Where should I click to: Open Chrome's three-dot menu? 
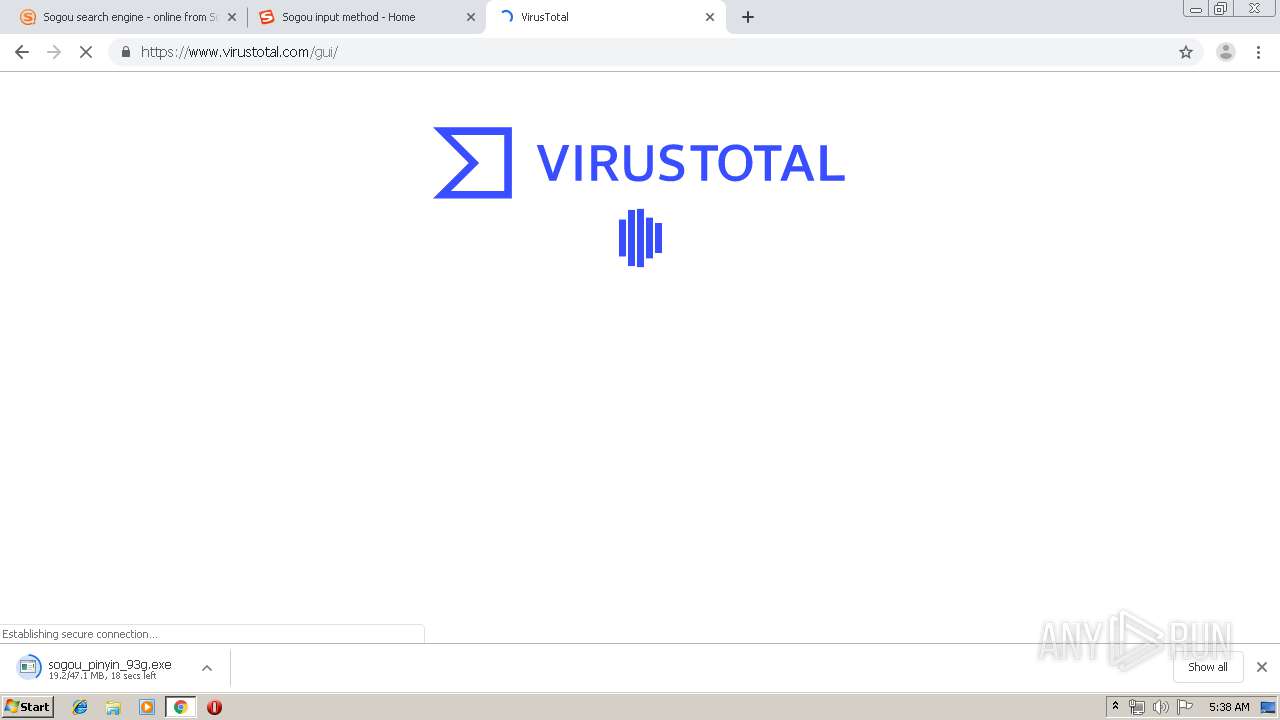(x=1259, y=52)
